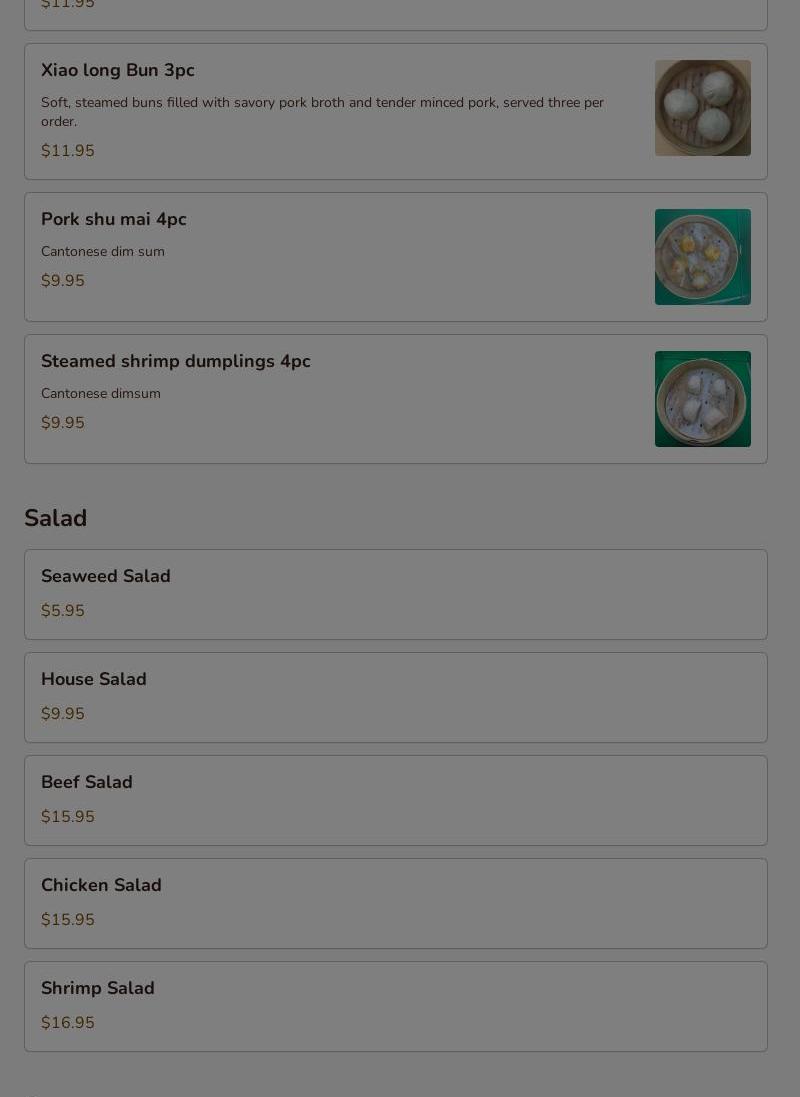Click the $11.95 price of Xiao long Bun
Screen dimensions: 800x1097
(x=67, y=150)
